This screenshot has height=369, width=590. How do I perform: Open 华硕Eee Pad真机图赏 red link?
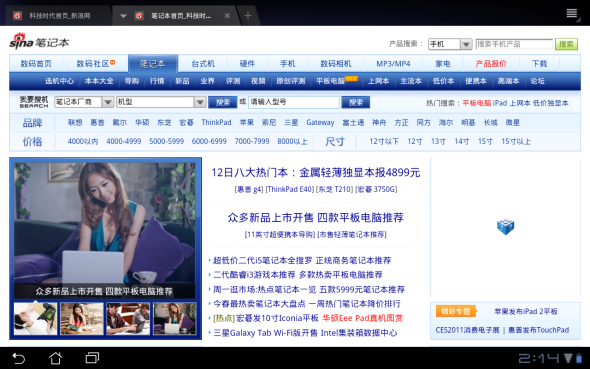coord(362,318)
